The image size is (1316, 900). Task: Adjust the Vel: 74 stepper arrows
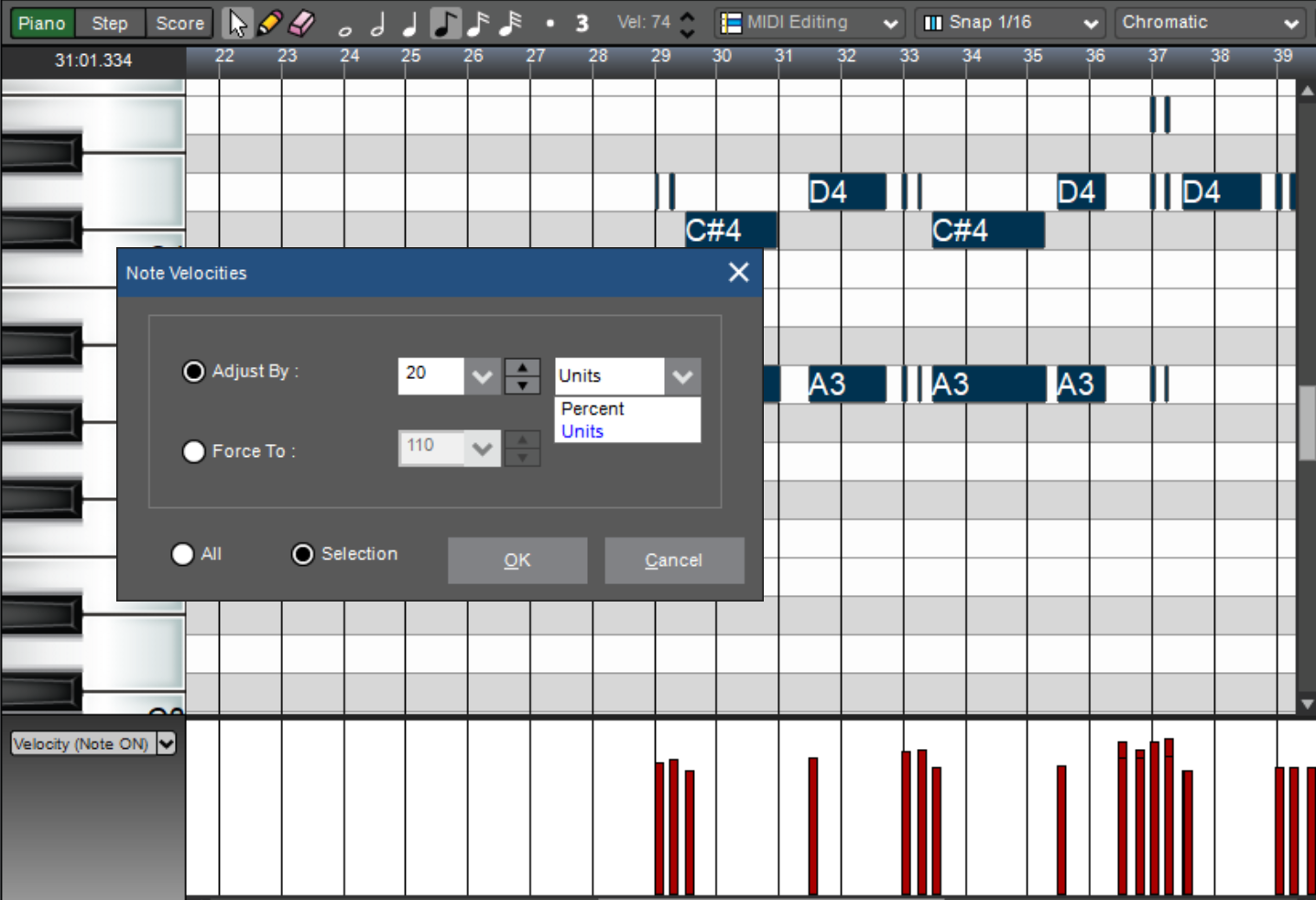coord(688,23)
